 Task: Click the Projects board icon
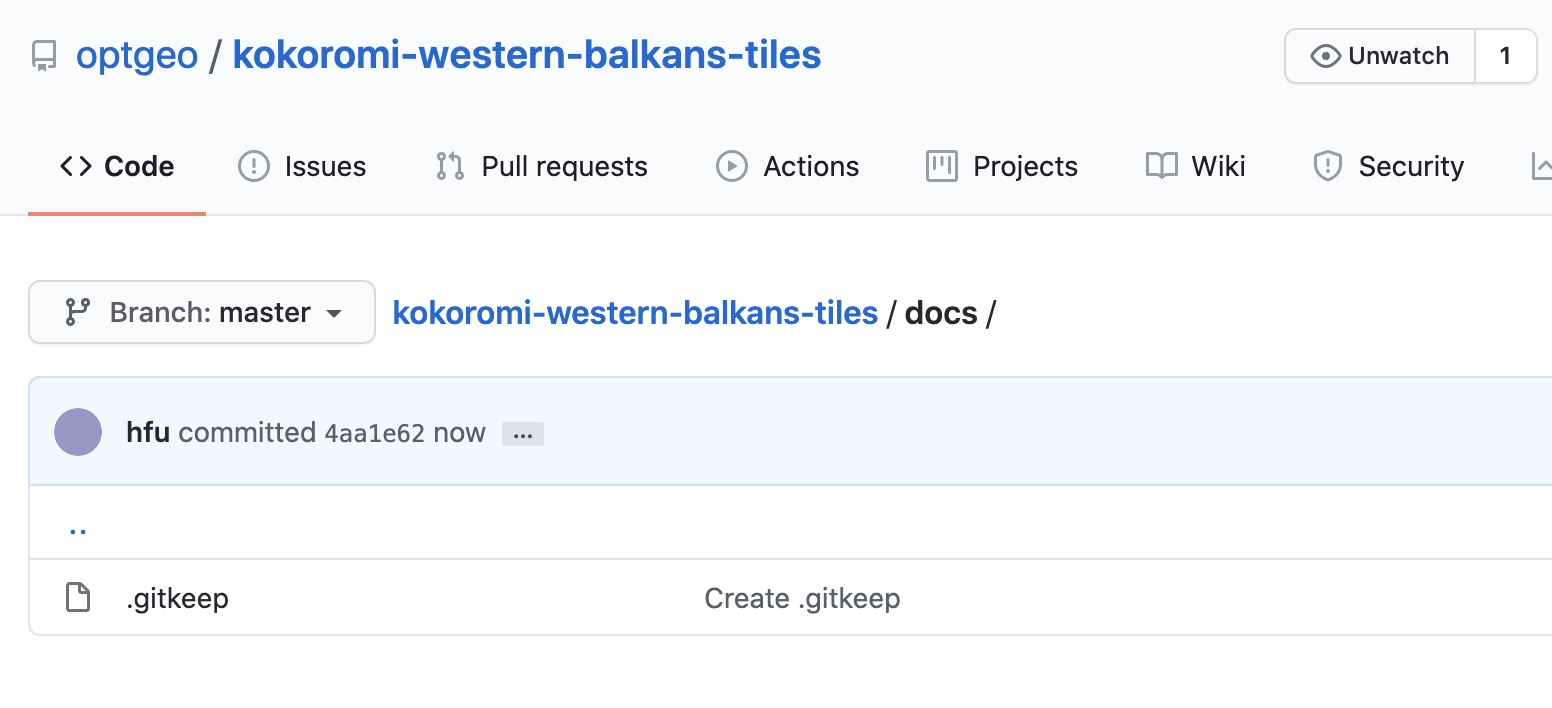[x=940, y=166]
